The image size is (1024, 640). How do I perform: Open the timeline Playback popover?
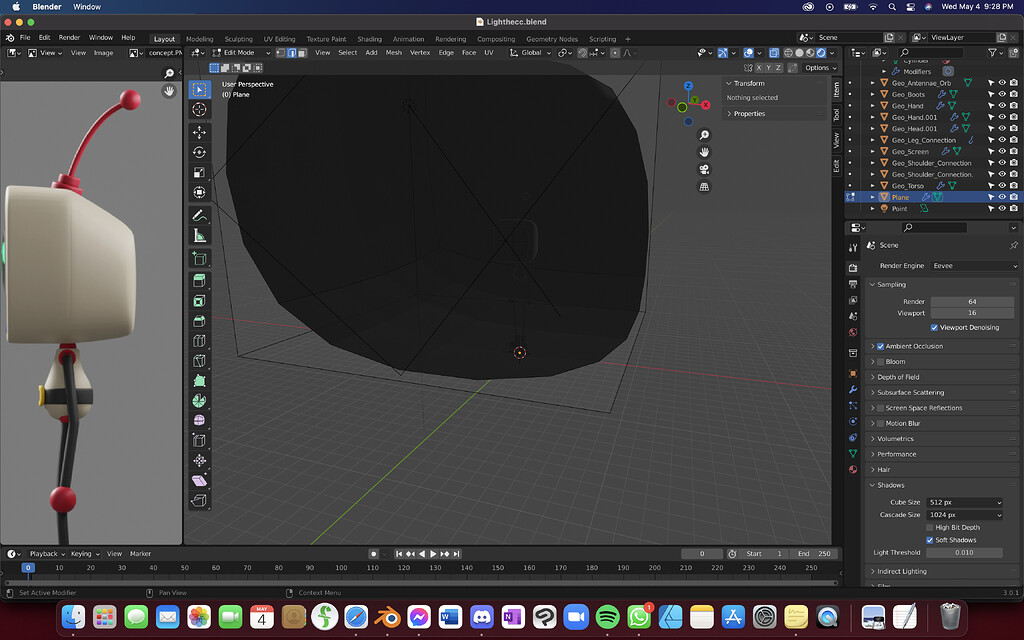(x=47, y=554)
